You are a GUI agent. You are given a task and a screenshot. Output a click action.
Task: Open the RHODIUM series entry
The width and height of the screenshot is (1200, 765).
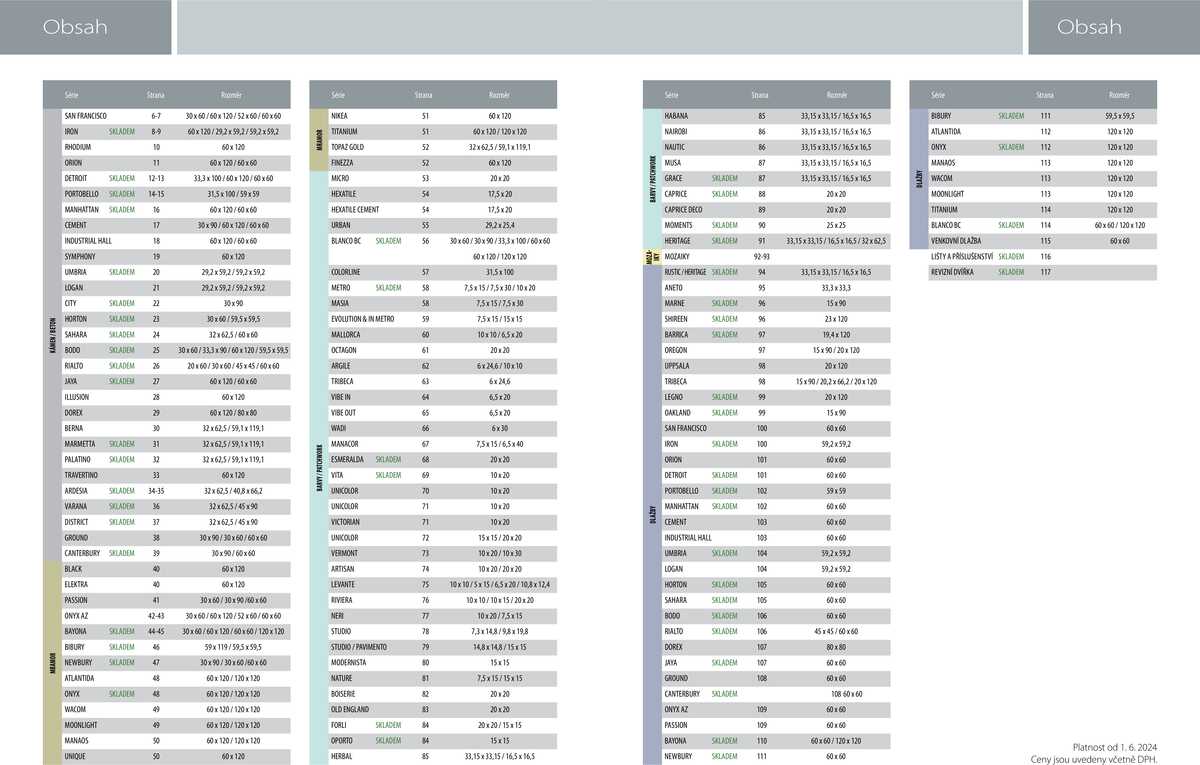[x=77, y=147]
